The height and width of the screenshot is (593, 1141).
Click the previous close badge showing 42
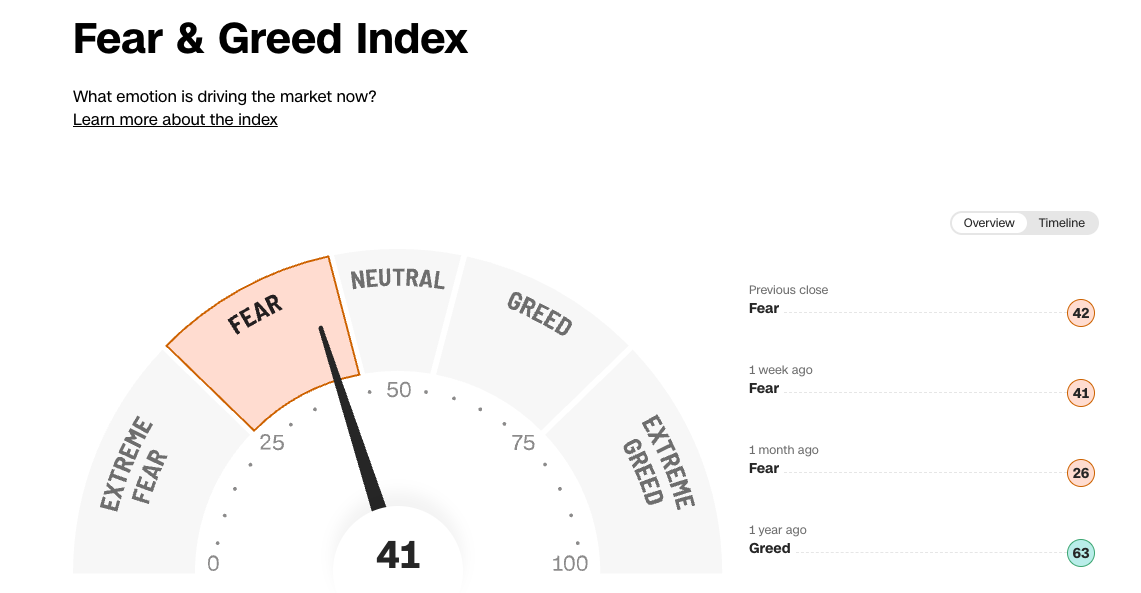click(1080, 313)
